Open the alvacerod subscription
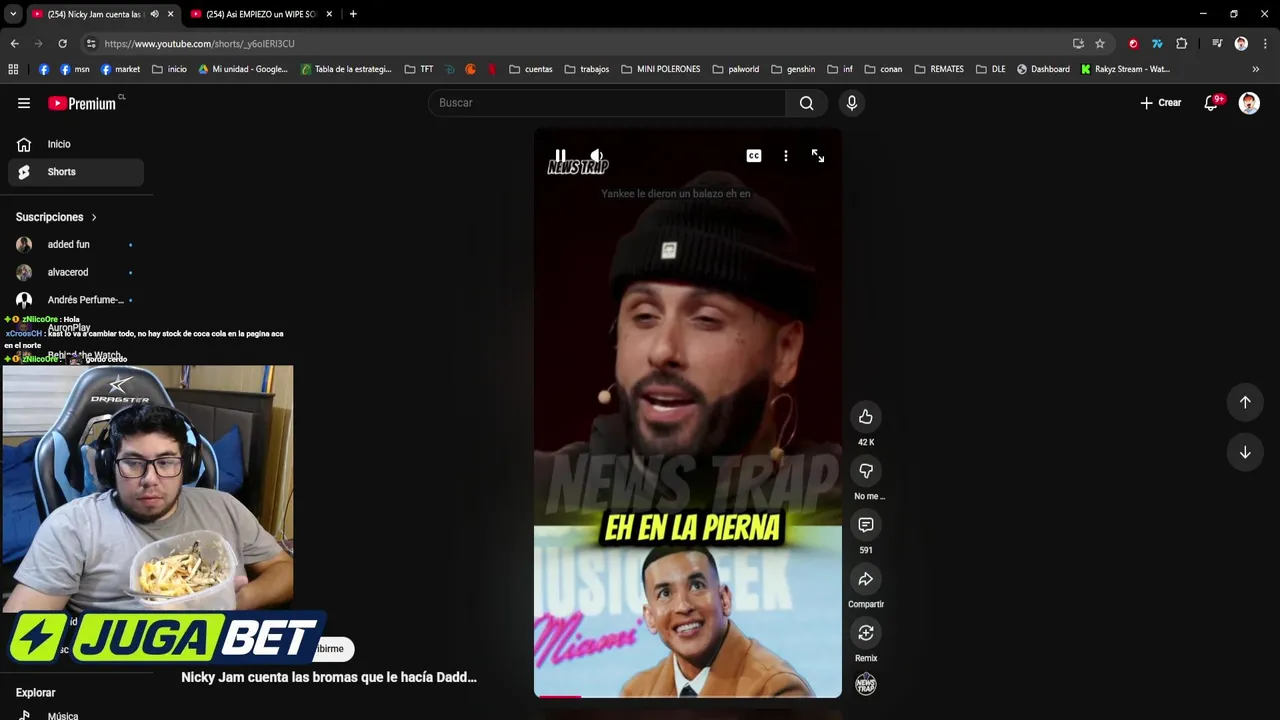This screenshot has width=1280, height=720. [x=76, y=272]
